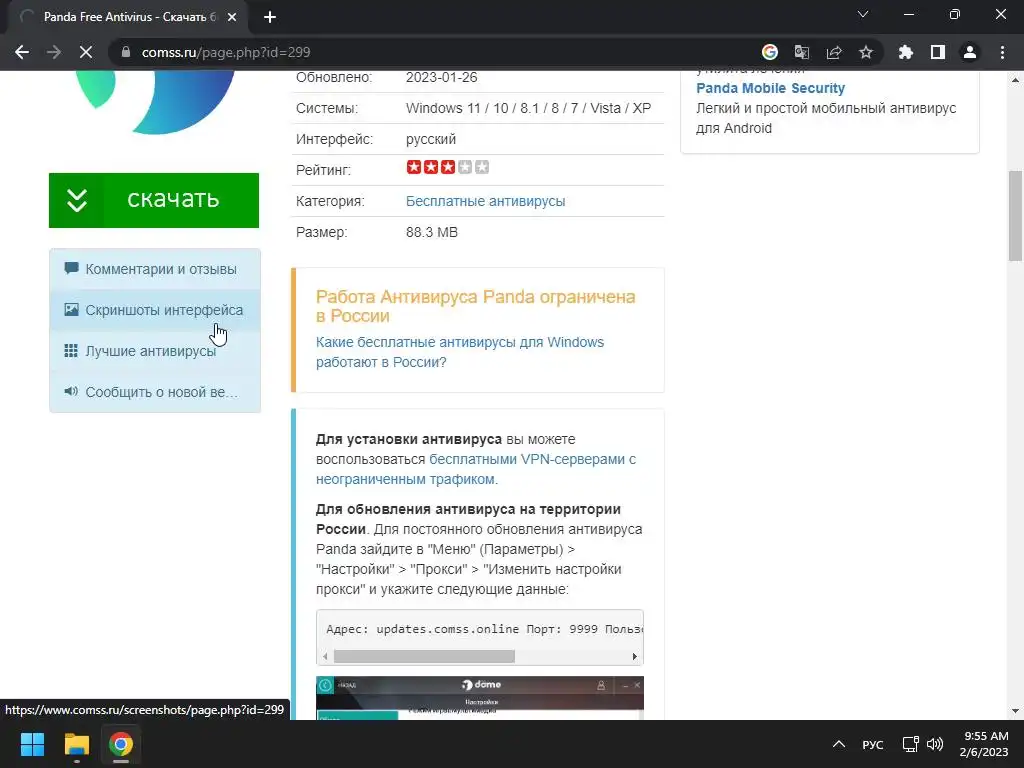
Task: Open Комментарии и отзывы section
Action: pyautogui.click(x=155, y=269)
